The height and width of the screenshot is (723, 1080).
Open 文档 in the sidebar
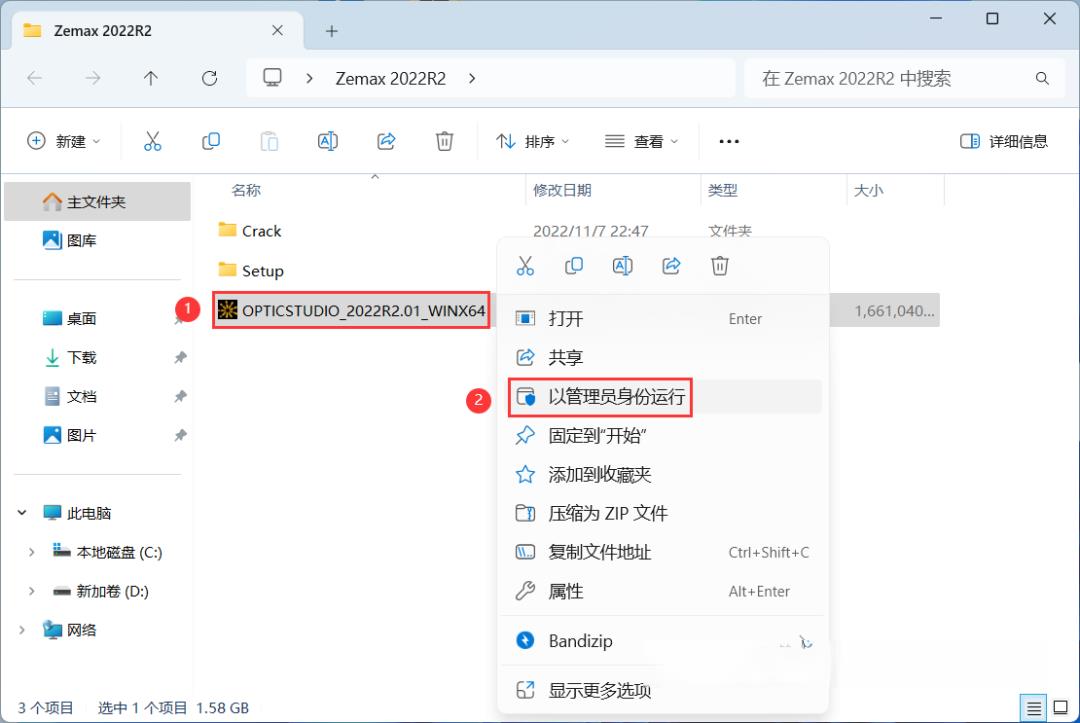[97, 397]
